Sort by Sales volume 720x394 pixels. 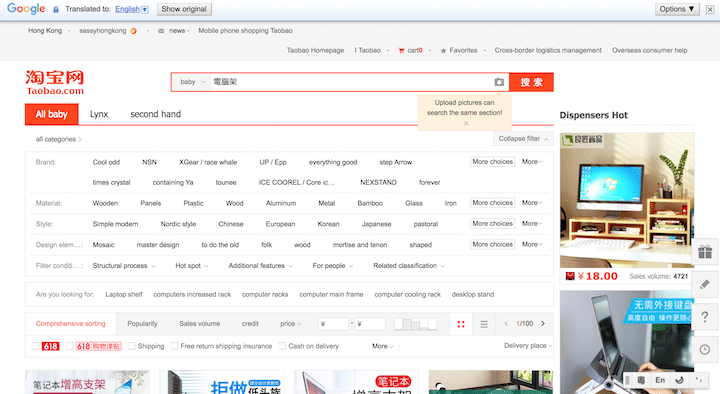click(x=200, y=324)
